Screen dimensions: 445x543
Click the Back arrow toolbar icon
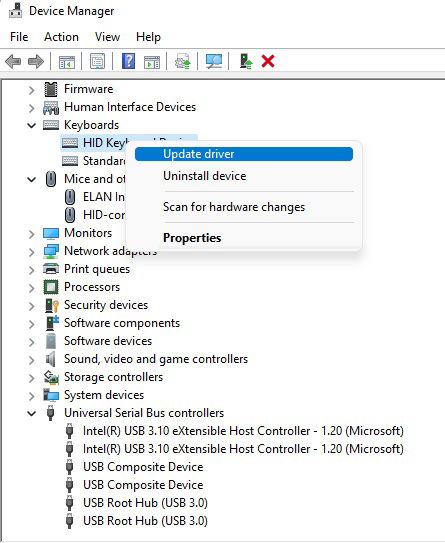tap(13, 62)
